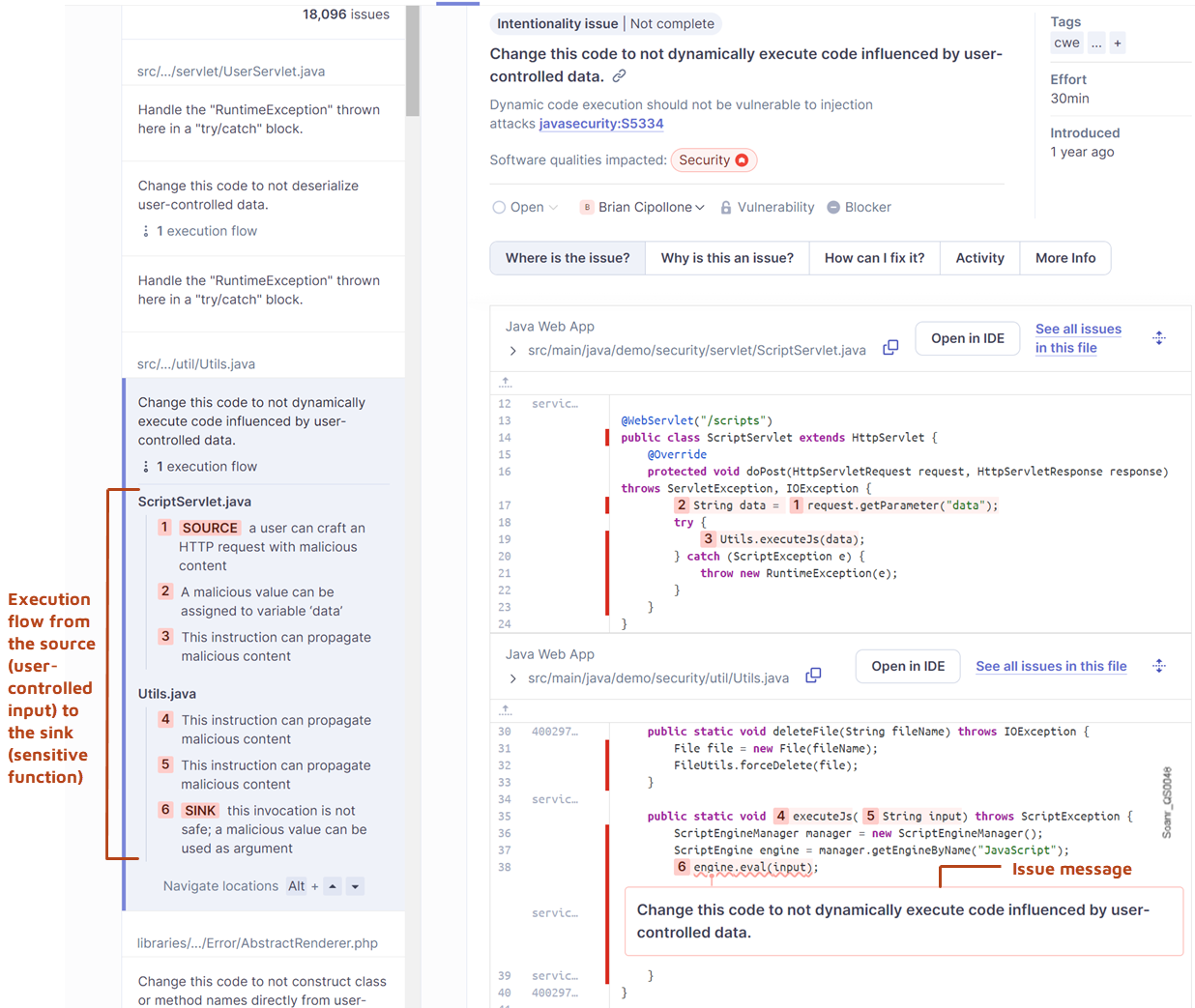Click the Security software quality badge
Screen dimensions: 1195x1008
tap(714, 159)
